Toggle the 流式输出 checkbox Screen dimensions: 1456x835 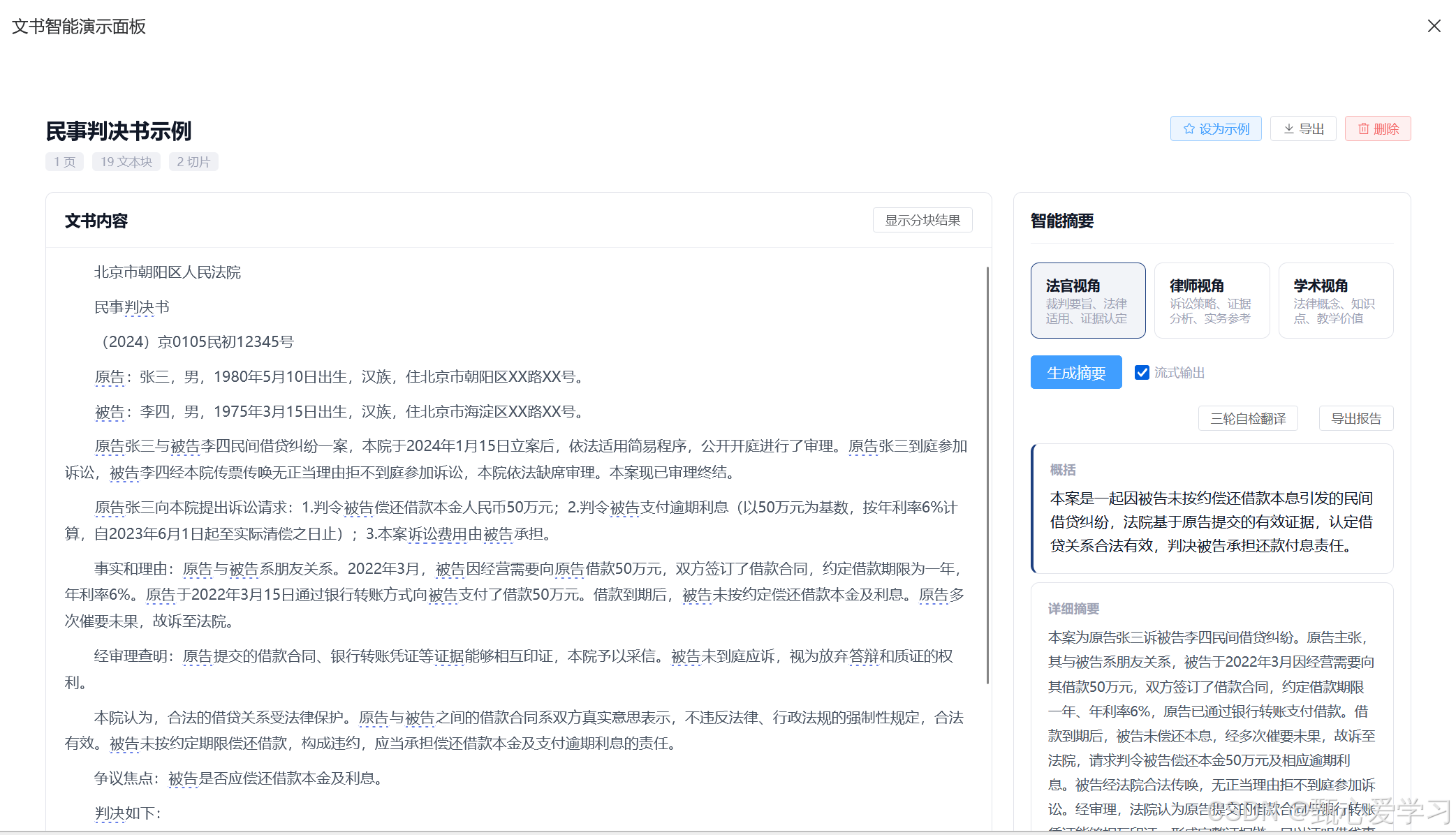(1142, 373)
